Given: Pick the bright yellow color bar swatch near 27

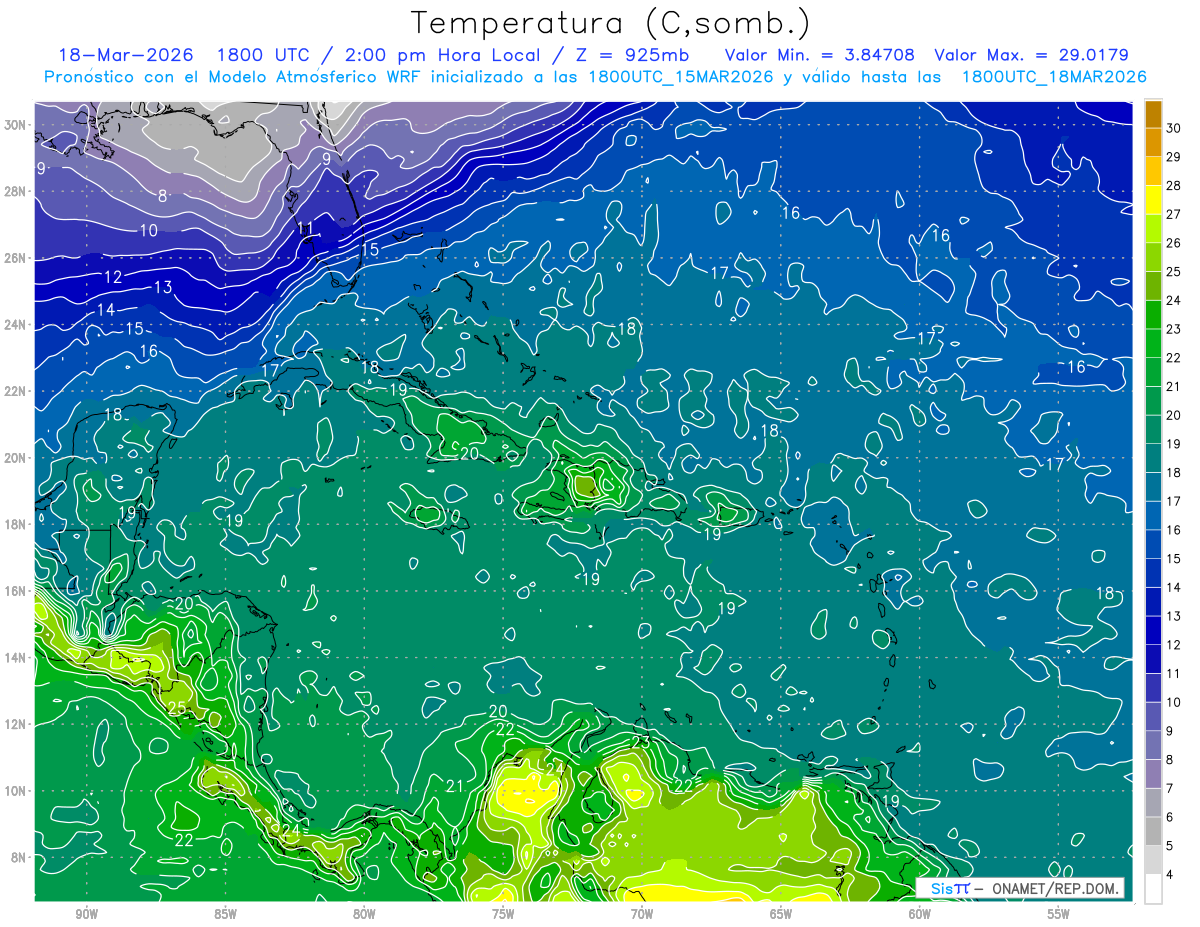Looking at the screenshot, I should [1153, 201].
